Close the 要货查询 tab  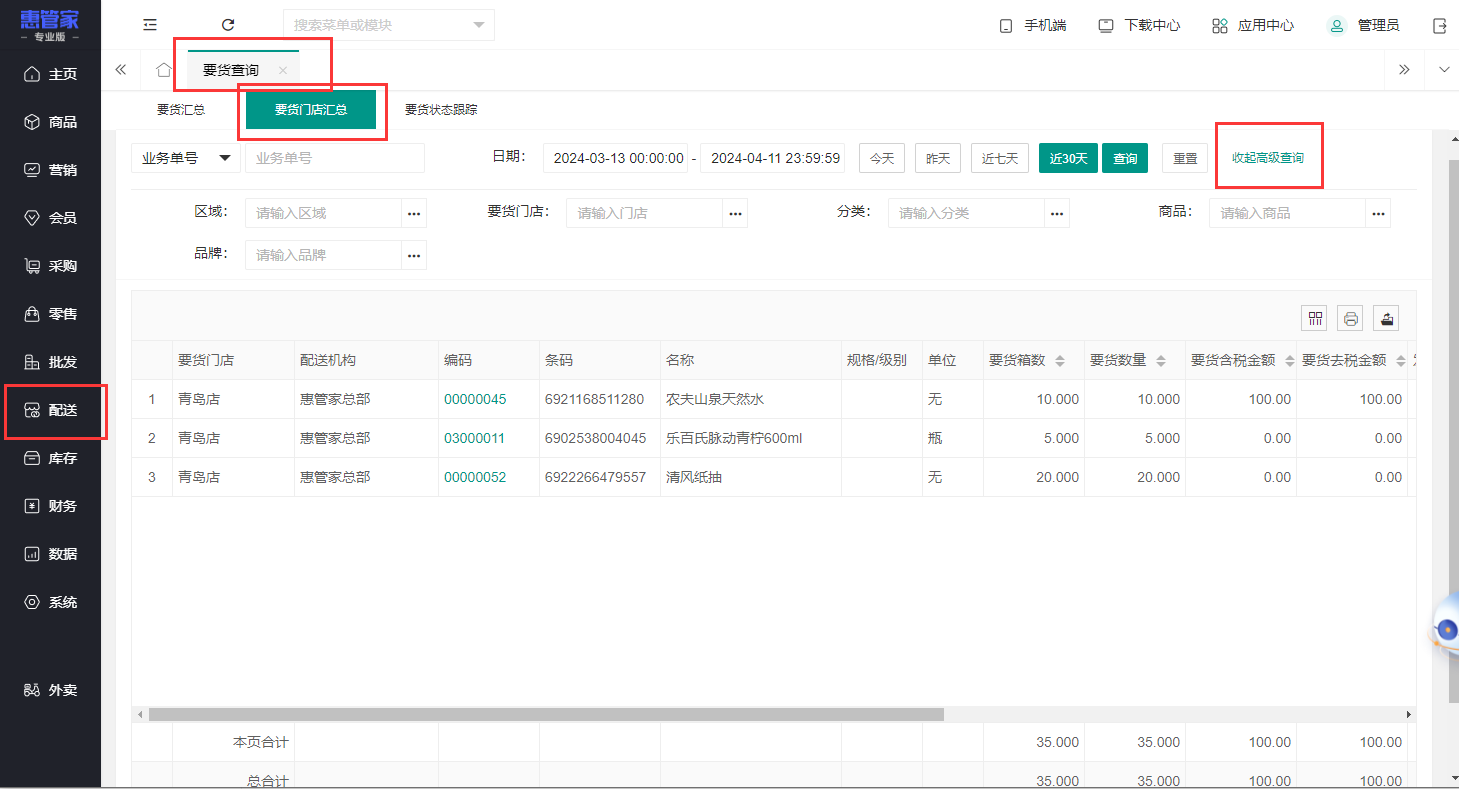tap(283, 70)
